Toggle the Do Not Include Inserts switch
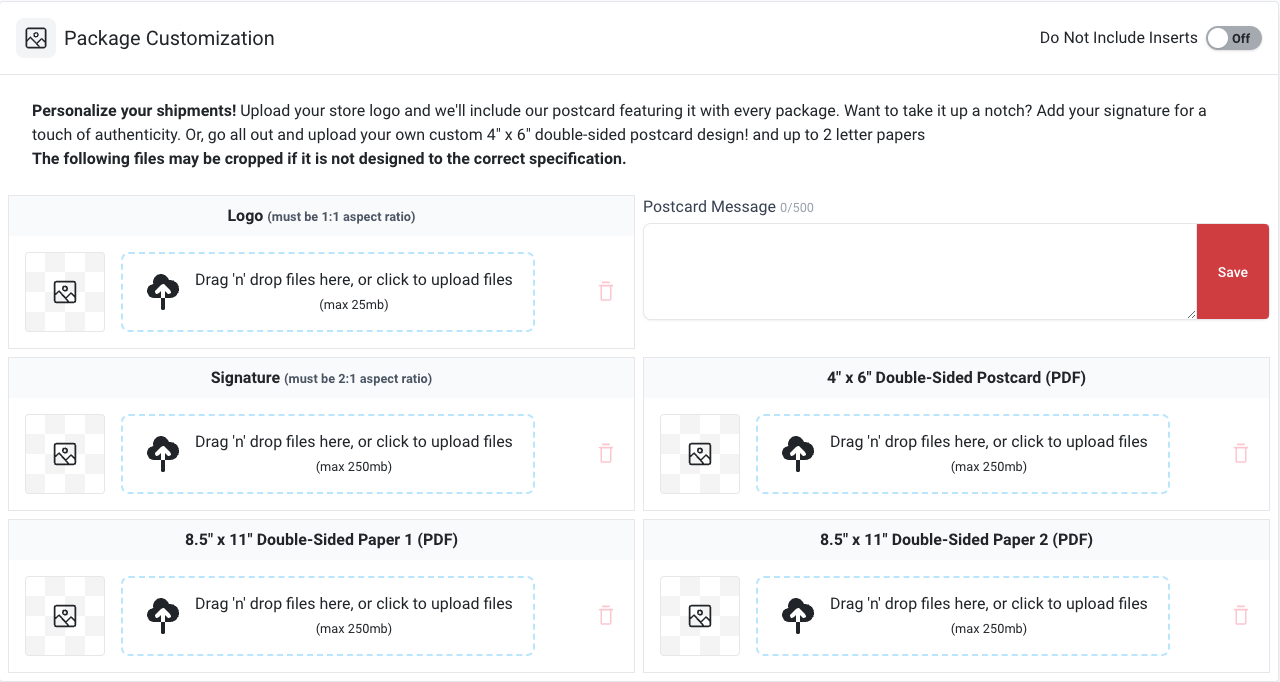This screenshot has height=682, width=1280. pos(1233,38)
